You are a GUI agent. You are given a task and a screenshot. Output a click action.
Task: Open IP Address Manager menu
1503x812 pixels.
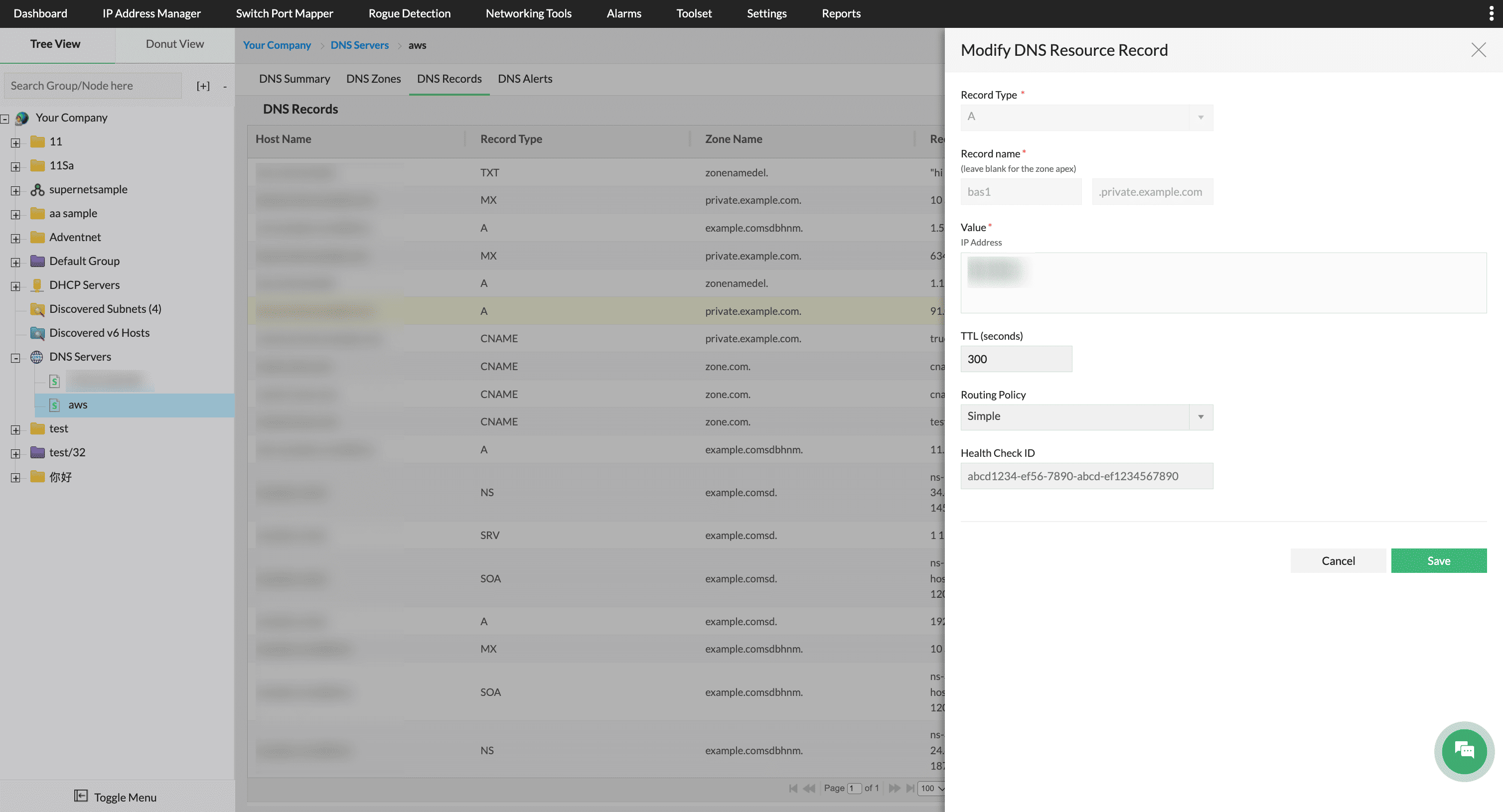[x=151, y=13]
